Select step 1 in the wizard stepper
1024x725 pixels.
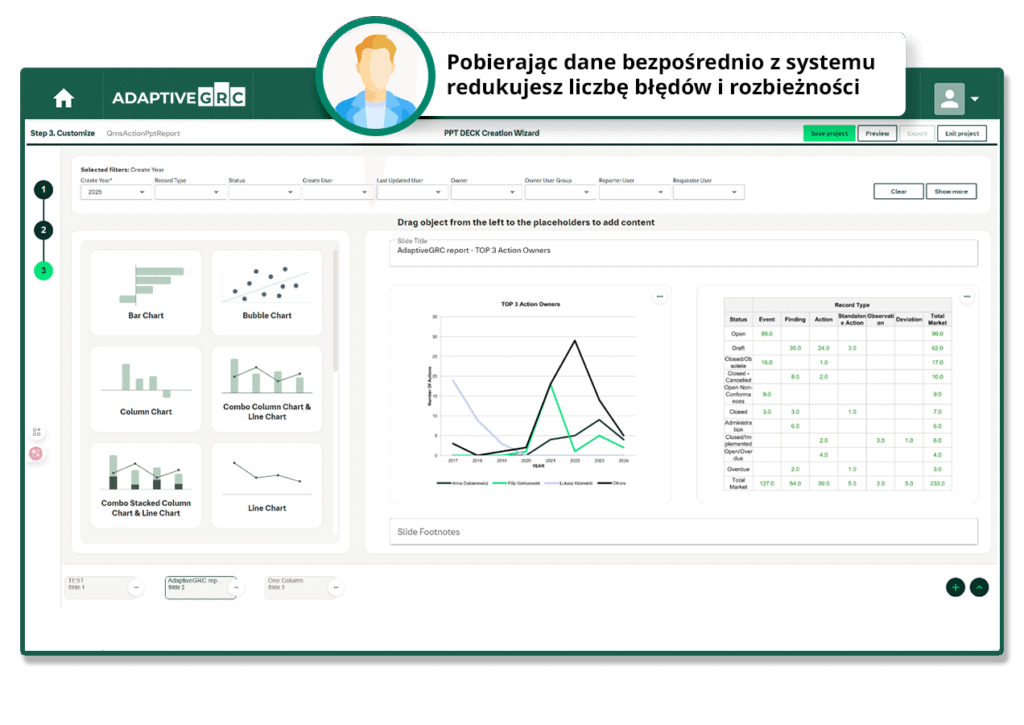[x=42, y=188]
